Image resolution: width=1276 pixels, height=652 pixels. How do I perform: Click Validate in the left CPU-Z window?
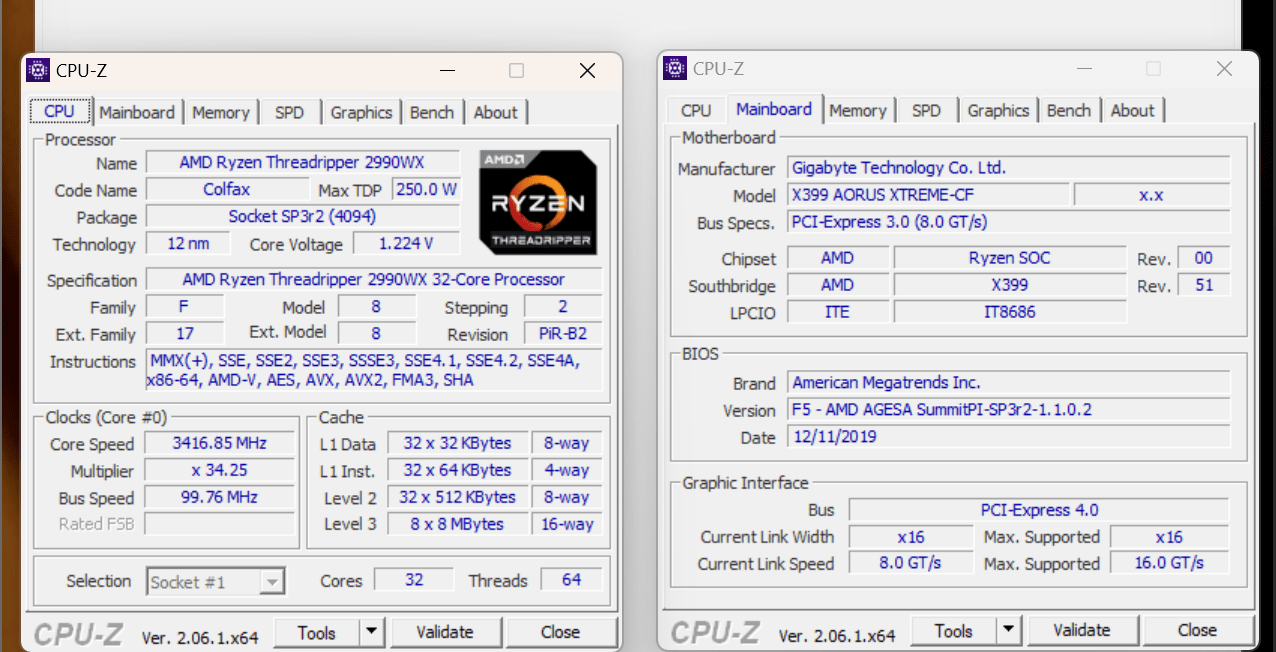tap(445, 632)
